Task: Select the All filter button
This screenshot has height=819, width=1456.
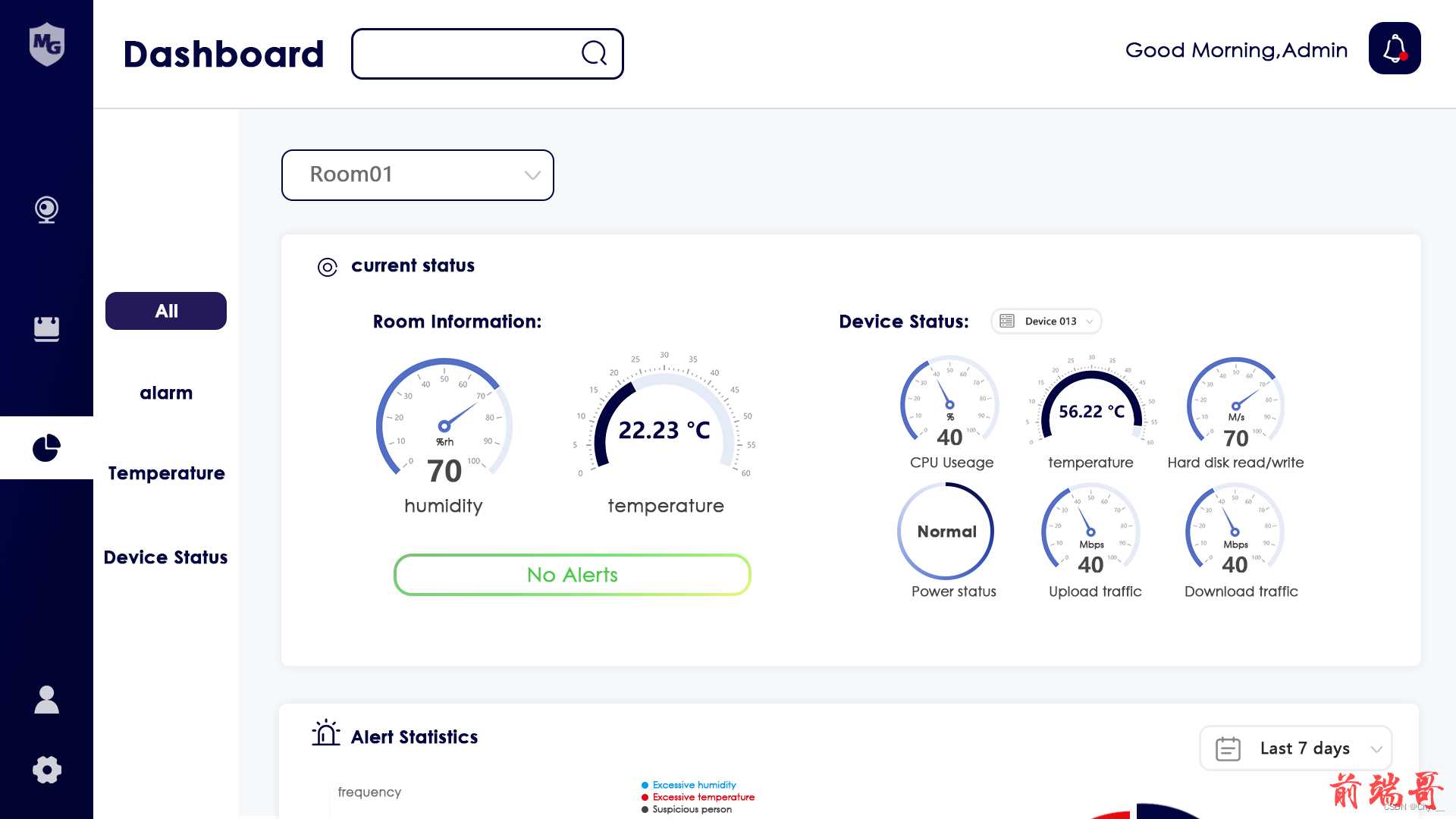Action: [x=166, y=310]
